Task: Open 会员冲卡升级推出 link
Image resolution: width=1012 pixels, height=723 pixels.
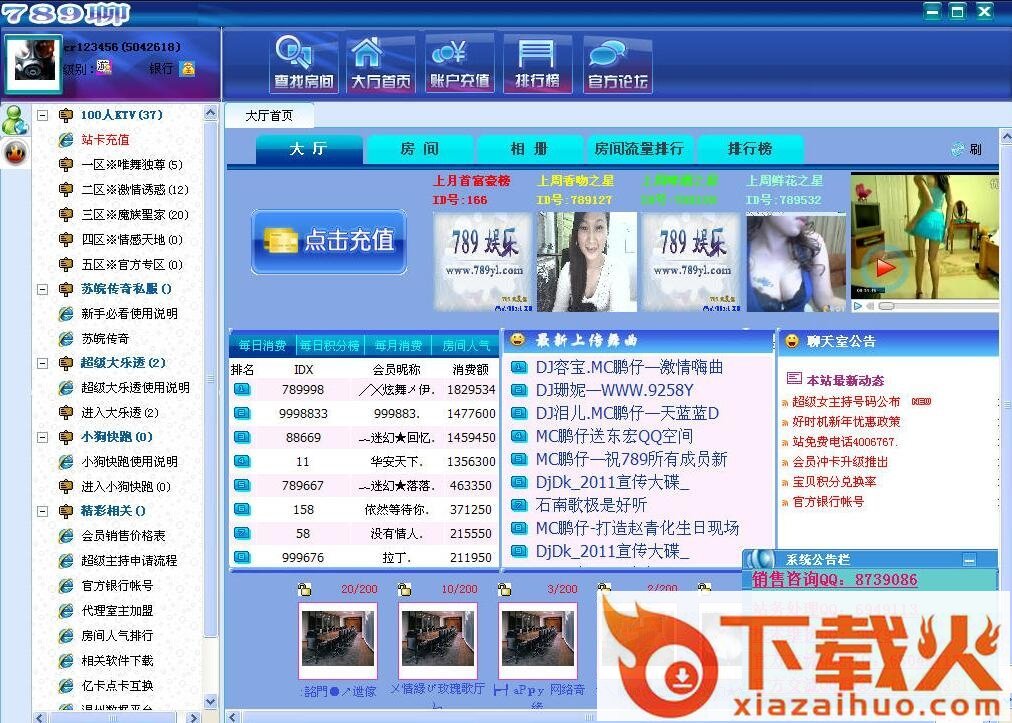Action: click(840, 462)
